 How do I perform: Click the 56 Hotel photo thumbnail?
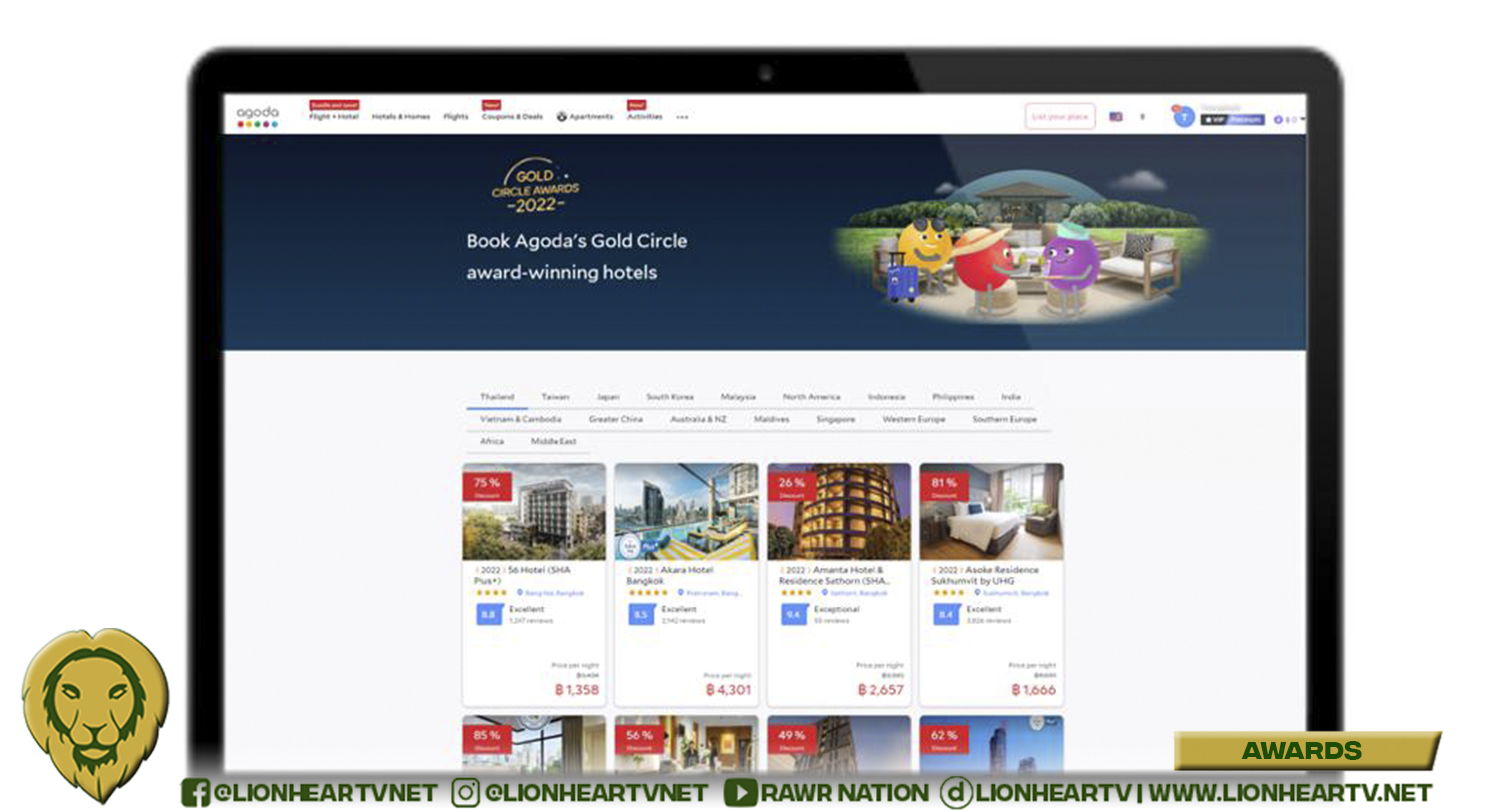(534, 511)
